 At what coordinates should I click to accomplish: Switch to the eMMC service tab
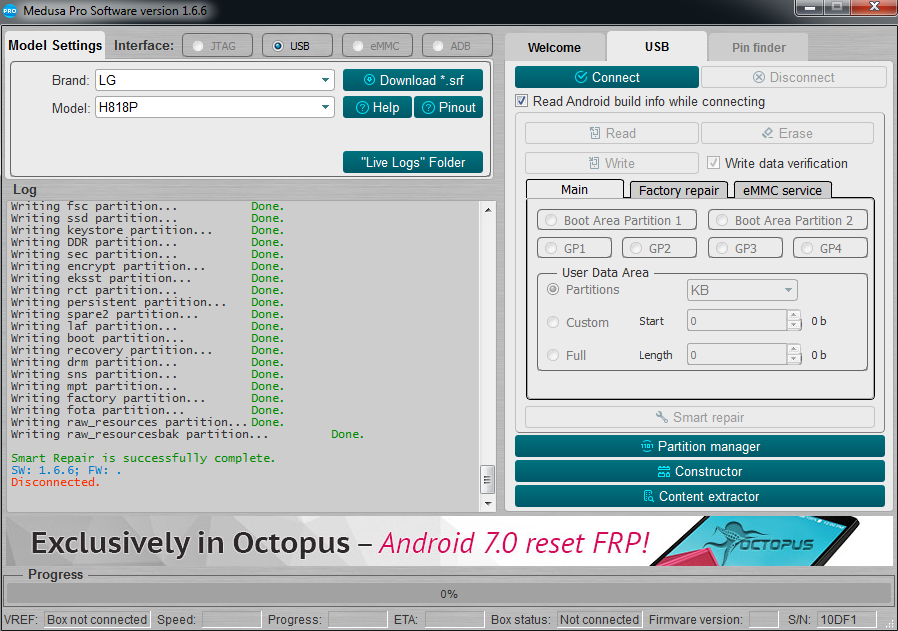coord(782,191)
